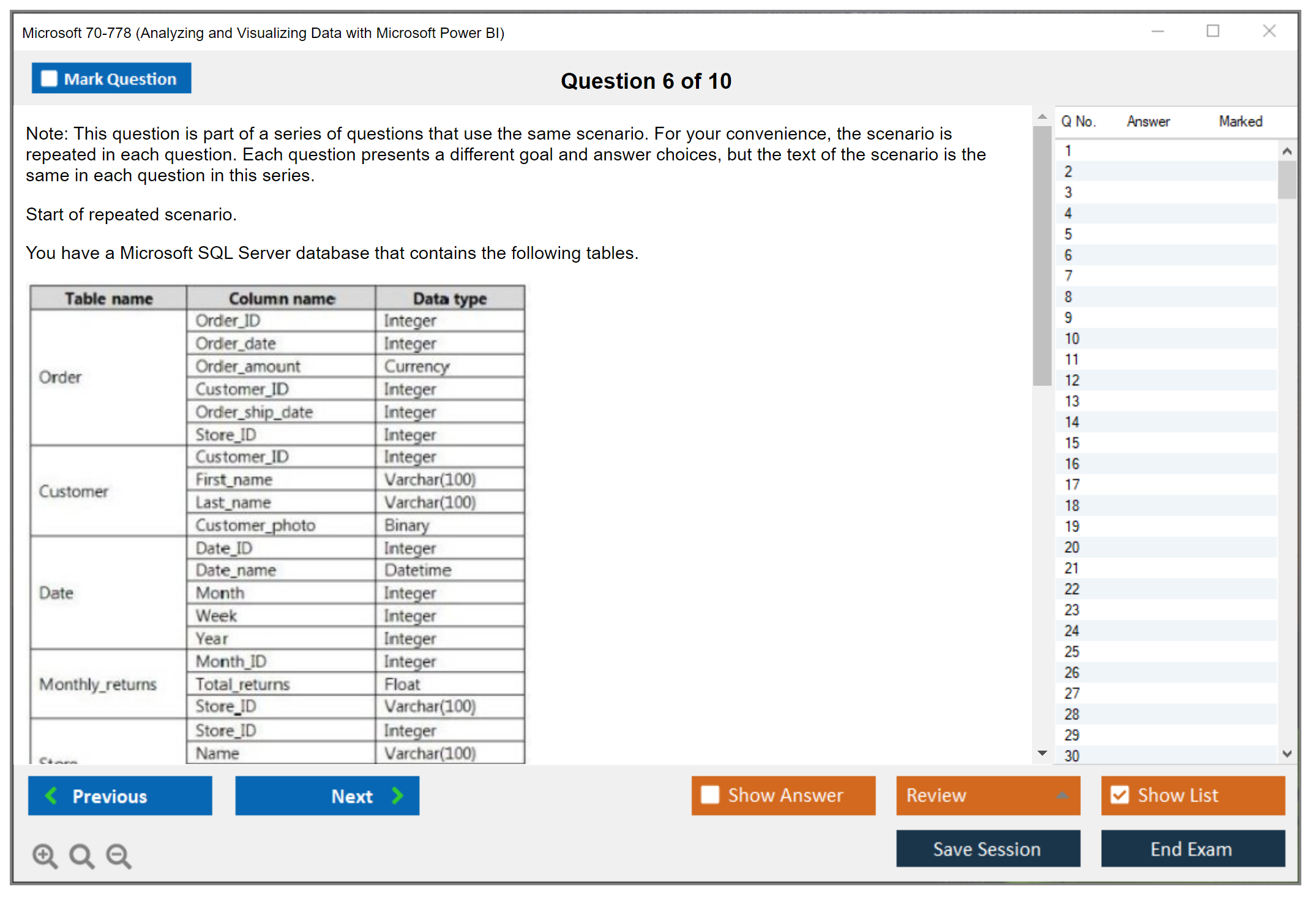Close the exam window

1269,31
